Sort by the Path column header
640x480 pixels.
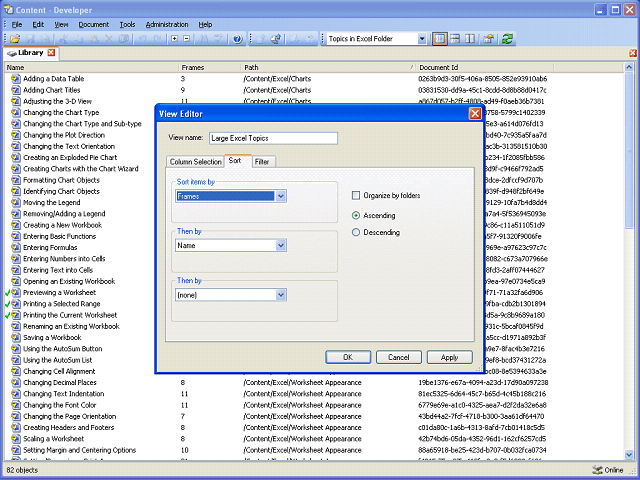pyautogui.click(x=329, y=67)
